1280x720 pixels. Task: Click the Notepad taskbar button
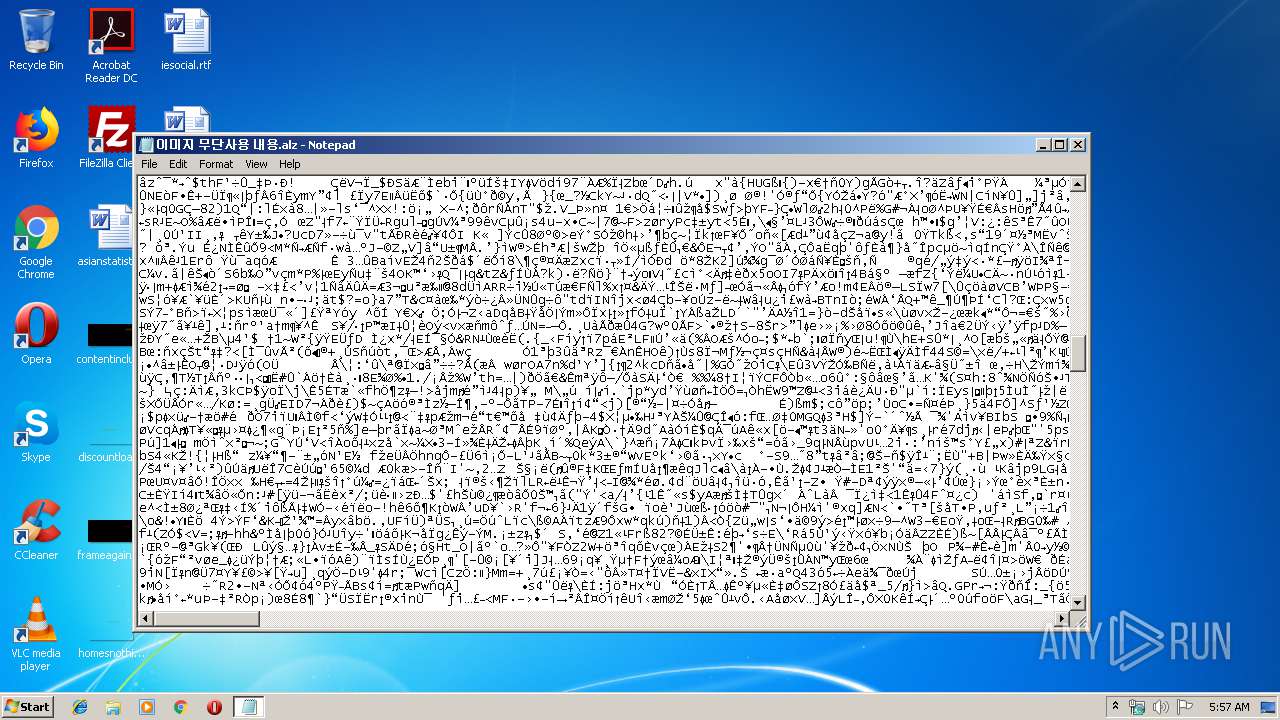[248, 707]
